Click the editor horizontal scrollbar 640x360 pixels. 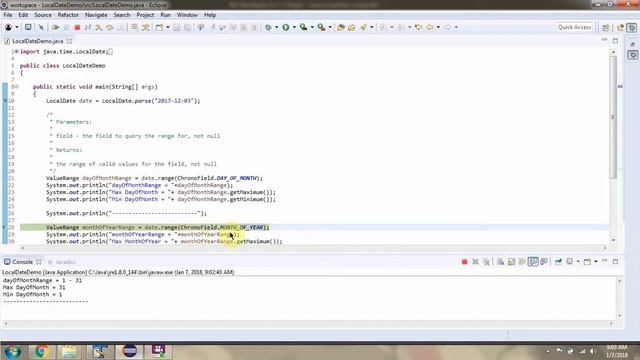(313, 248)
